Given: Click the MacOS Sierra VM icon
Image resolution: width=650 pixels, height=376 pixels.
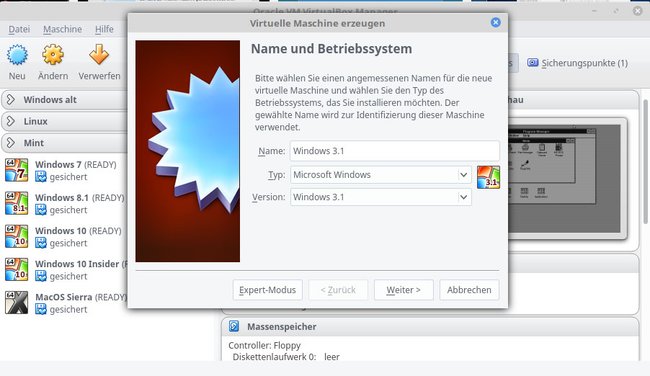Looking at the screenshot, I should coord(17,303).
